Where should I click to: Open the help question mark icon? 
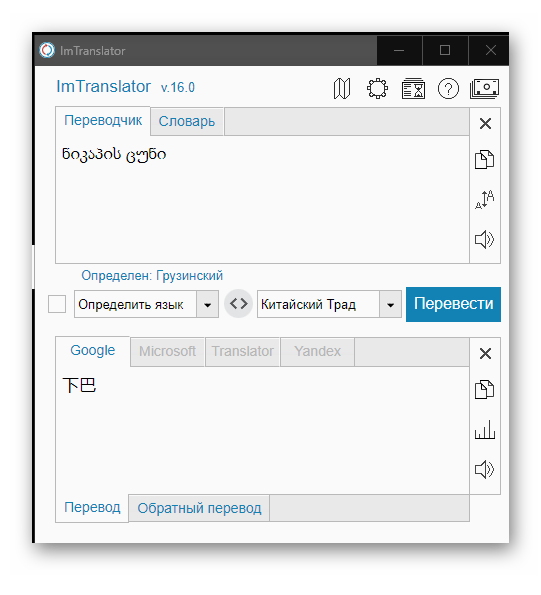[448, 88]
